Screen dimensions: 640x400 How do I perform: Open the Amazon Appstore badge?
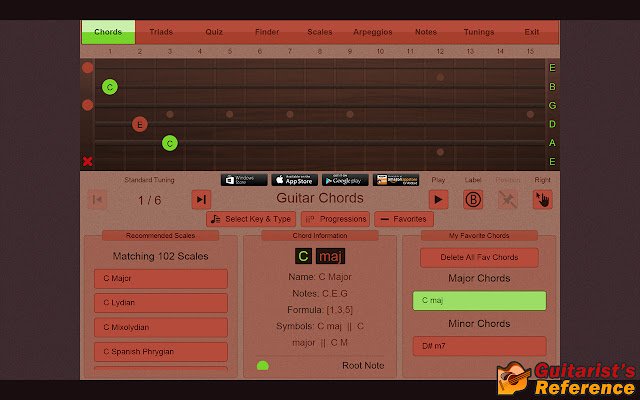point(396,180)
